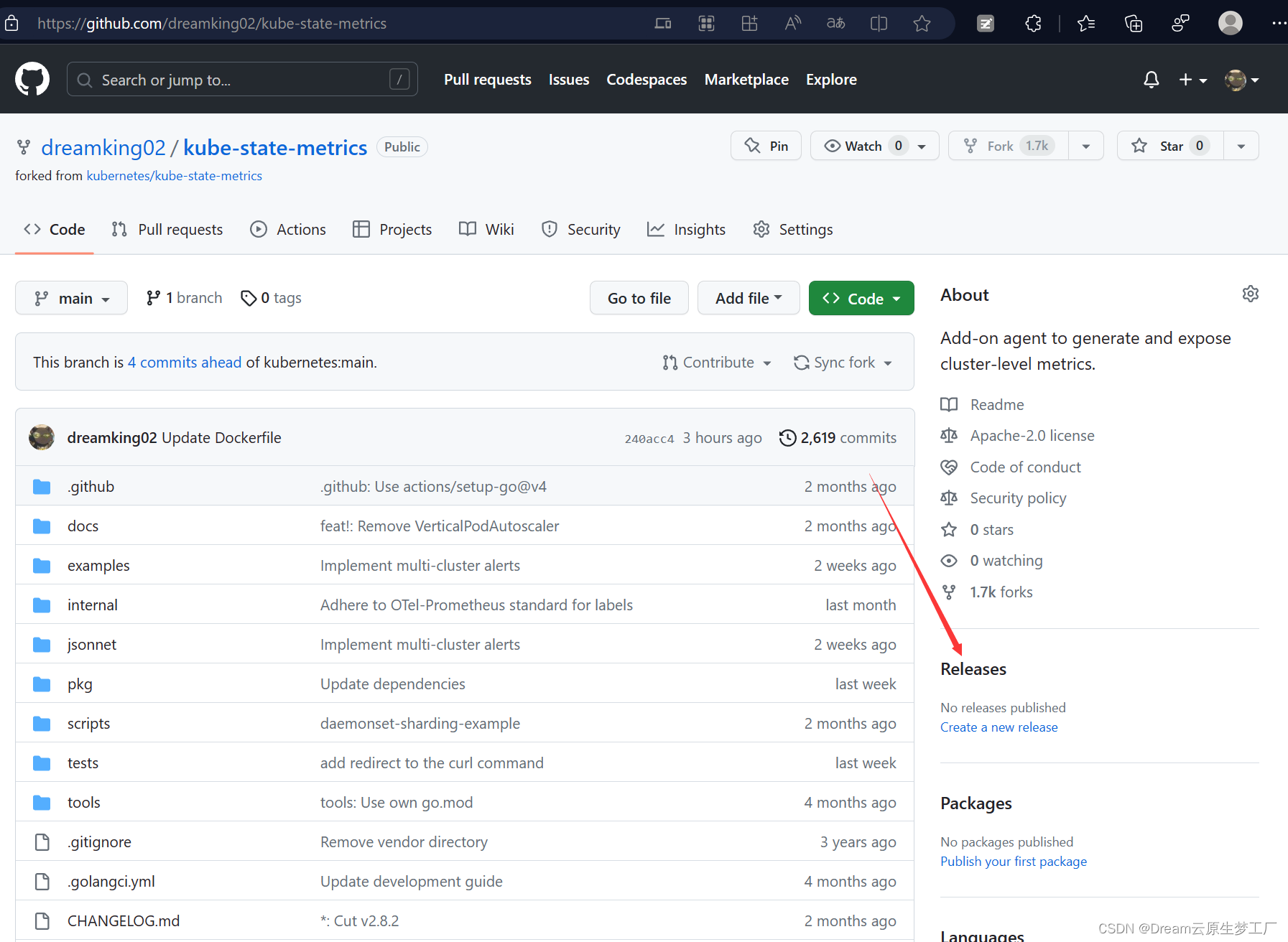Image resolution: width=1288 pixels, height=942 pixels.
Task: Expand the Watch options dropdown arrow
Action: [922, 146]
